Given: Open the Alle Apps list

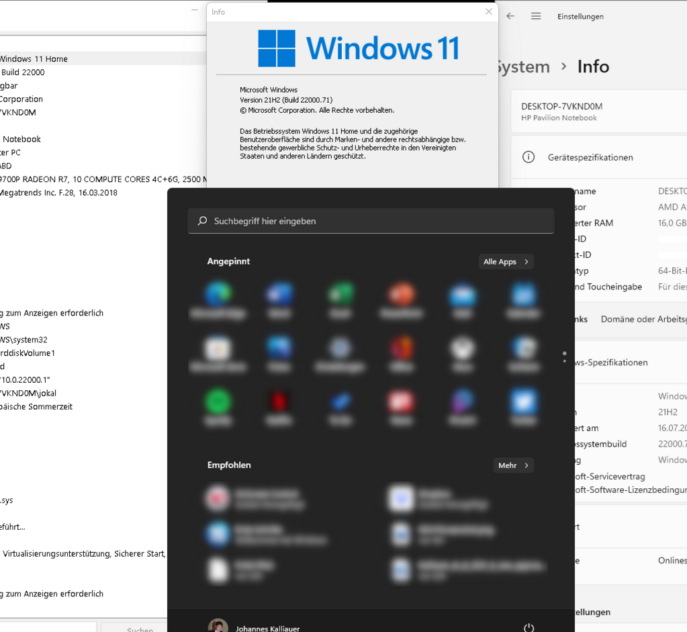Looking at the screenshot, I should [x=506, y=262].
